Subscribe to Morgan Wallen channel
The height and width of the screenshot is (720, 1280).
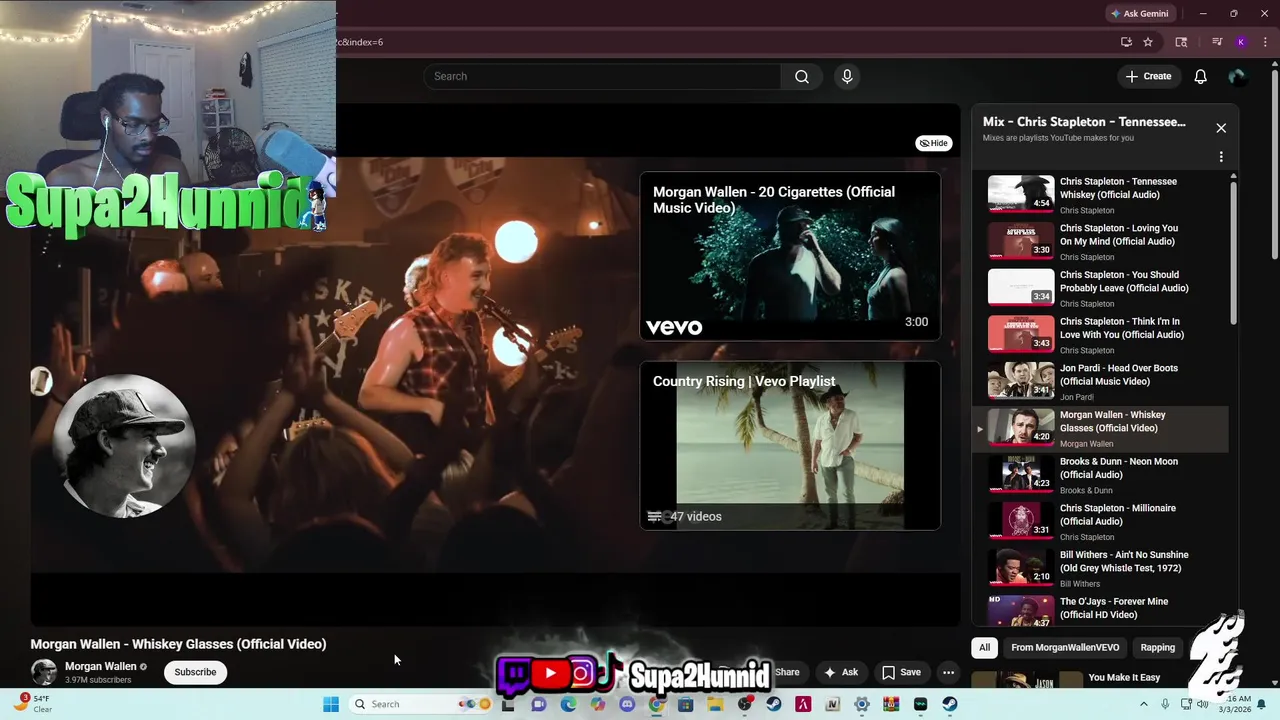click(195, 672)
